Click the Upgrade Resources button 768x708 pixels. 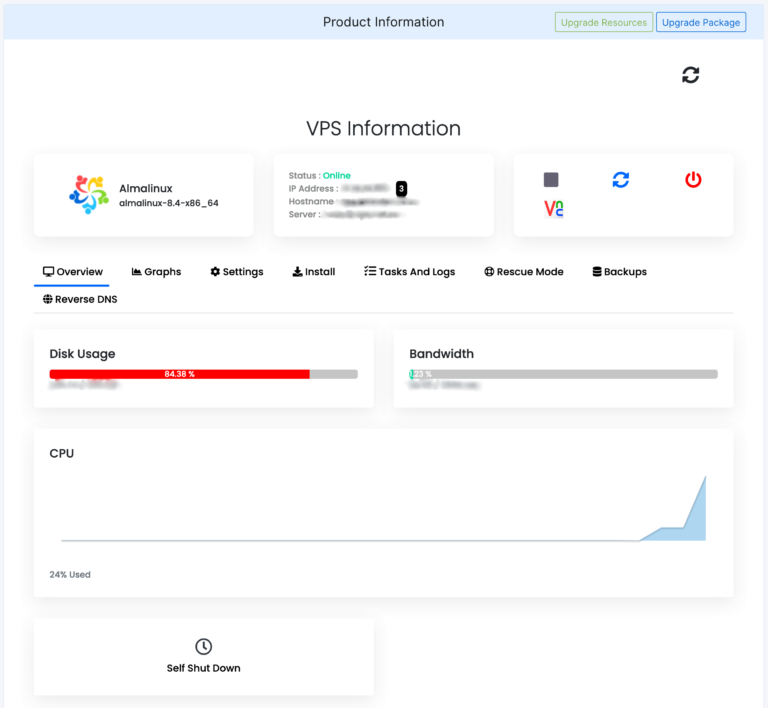point(604,22)
